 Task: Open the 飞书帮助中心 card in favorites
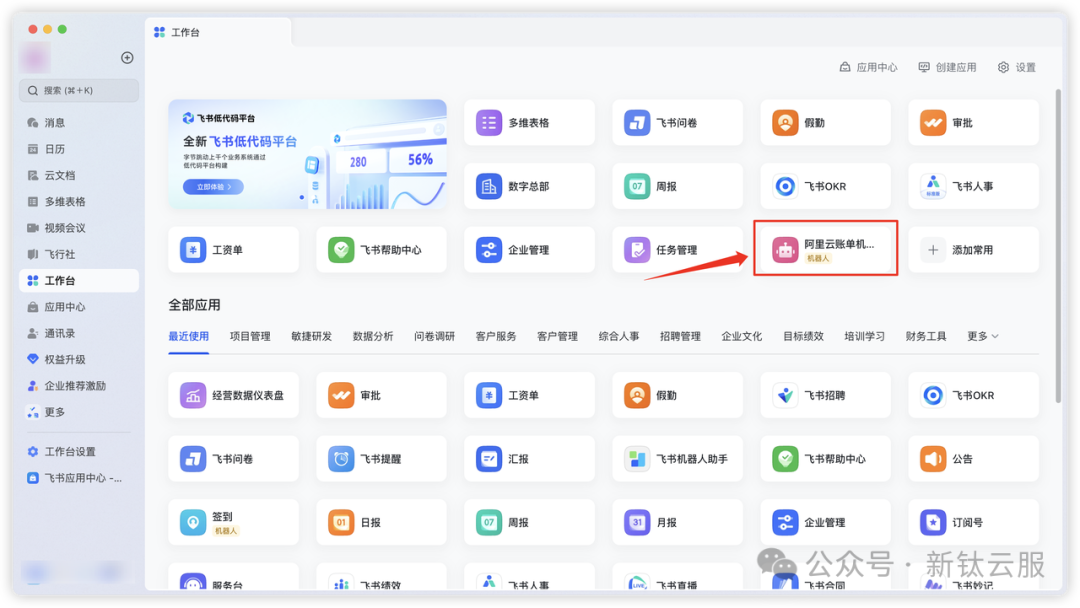click(x=381, y=250)
